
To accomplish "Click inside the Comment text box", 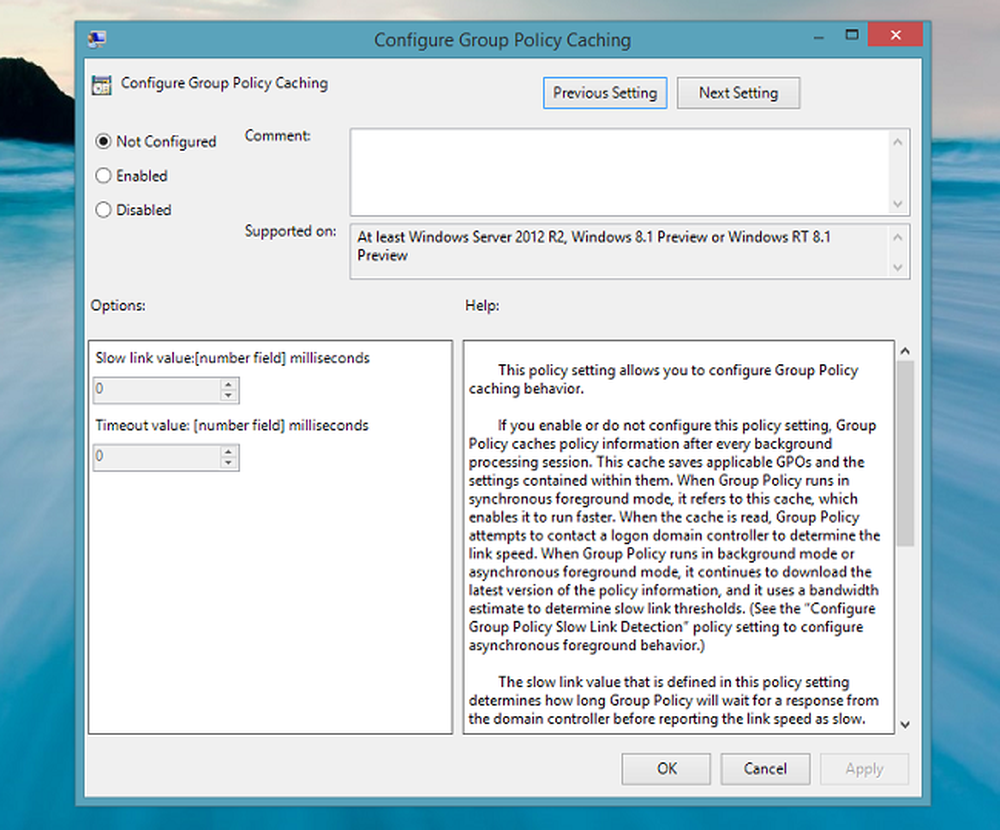I will pos(620,170).
